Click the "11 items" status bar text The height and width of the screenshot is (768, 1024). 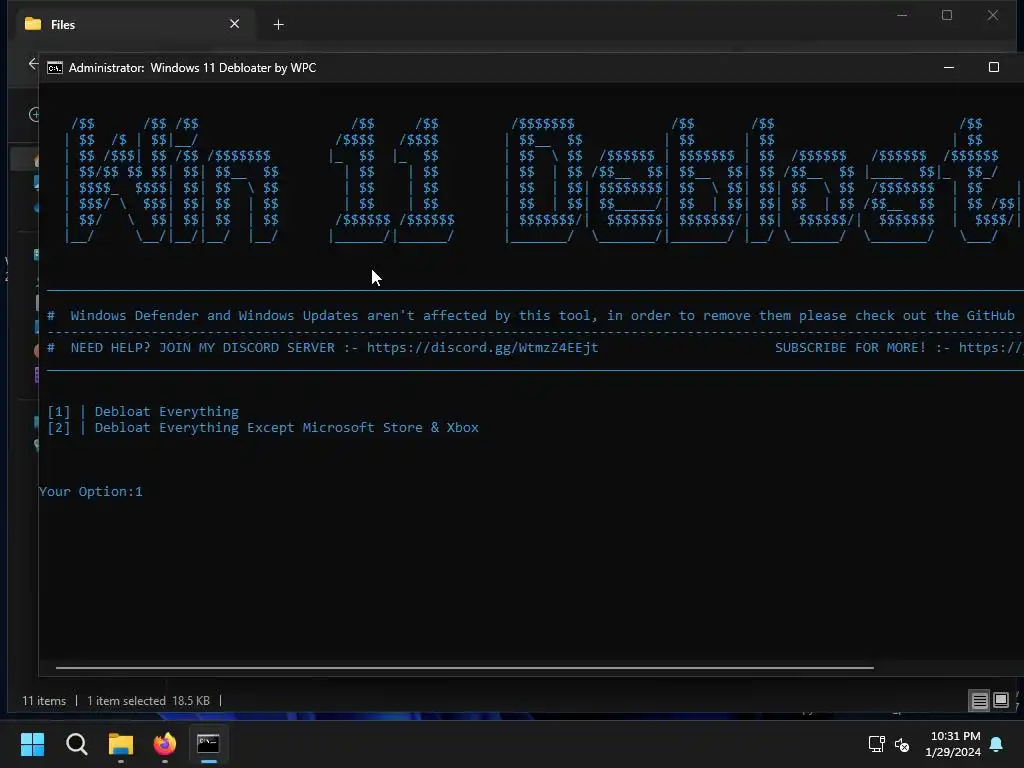click(x=44, y=701)
